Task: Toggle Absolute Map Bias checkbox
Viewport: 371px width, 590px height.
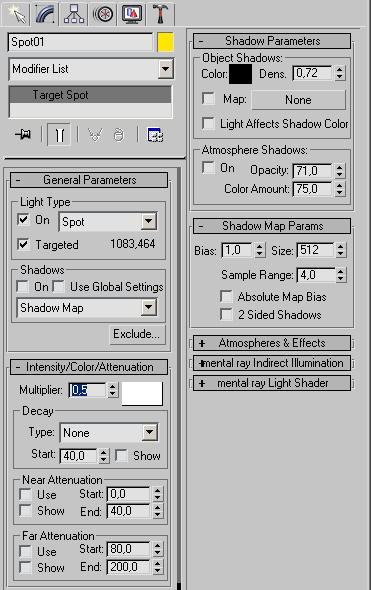Action: (226, 296)
